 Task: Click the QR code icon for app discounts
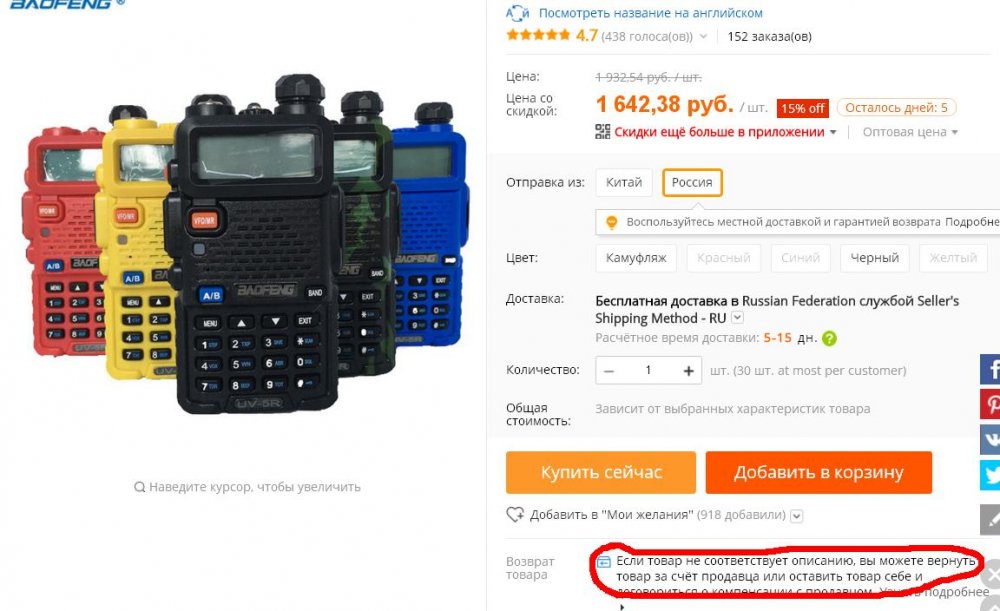point(602,132)
